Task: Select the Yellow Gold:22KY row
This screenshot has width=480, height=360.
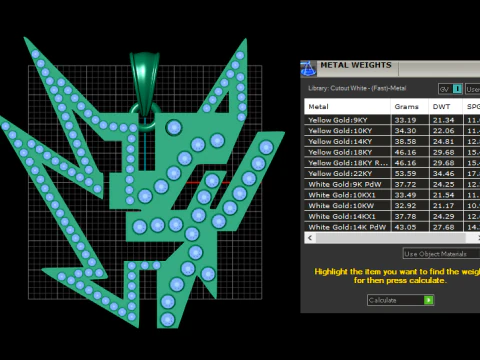Action: [392, 173]
